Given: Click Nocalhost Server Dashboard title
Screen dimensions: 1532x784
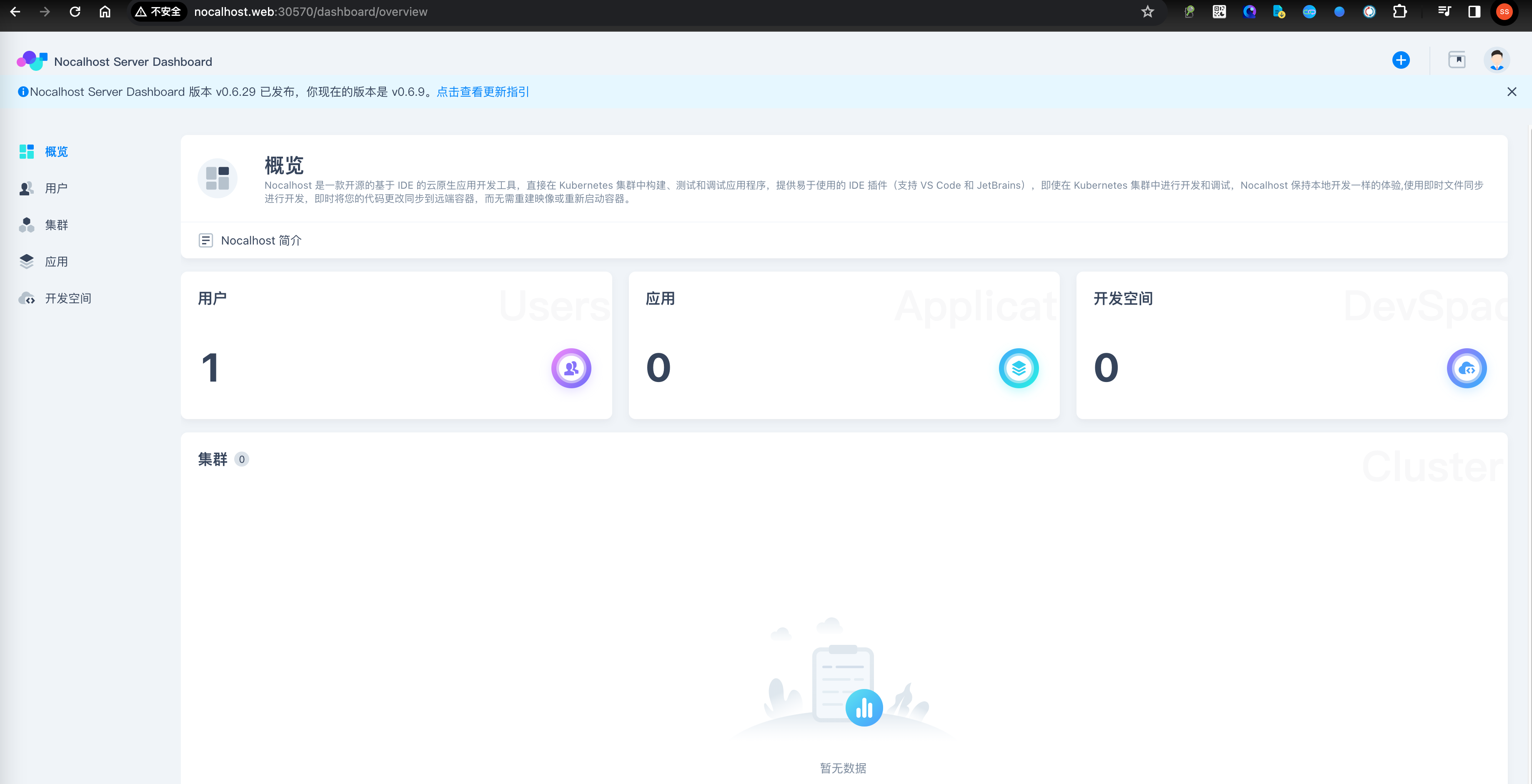Looking at the screenshot, I should point(133,62).
